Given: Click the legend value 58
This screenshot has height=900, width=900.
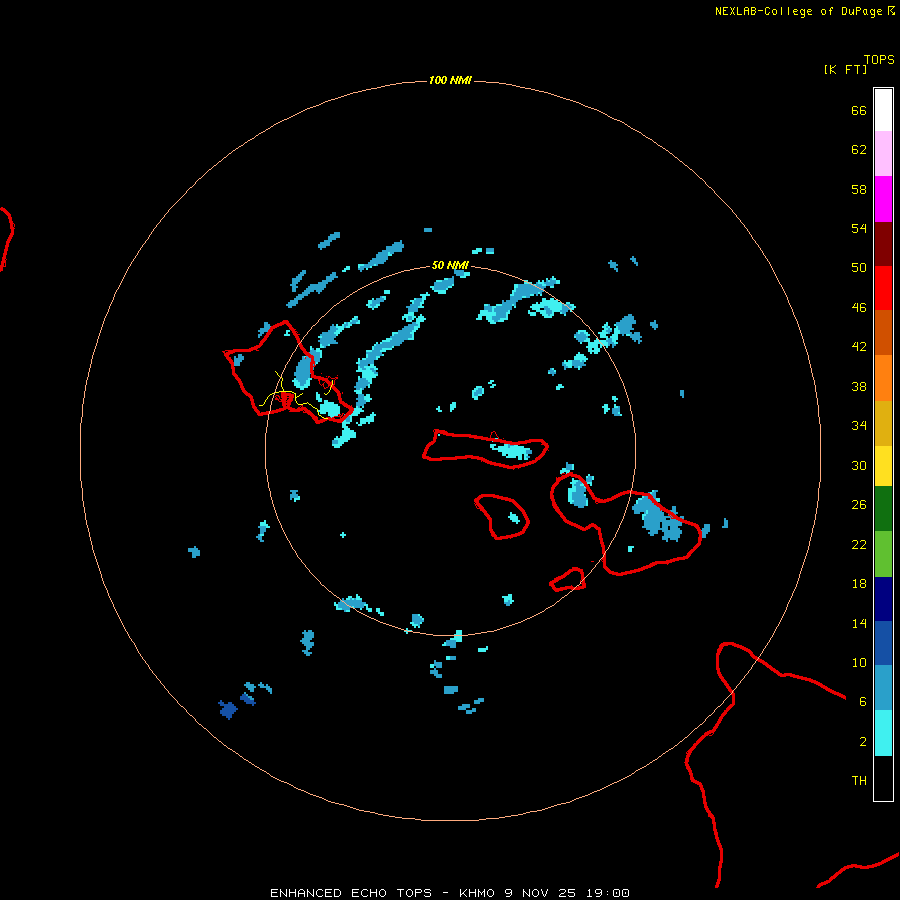Looking at the screenshot, I should pyautogui.click(x=859, y=189).
